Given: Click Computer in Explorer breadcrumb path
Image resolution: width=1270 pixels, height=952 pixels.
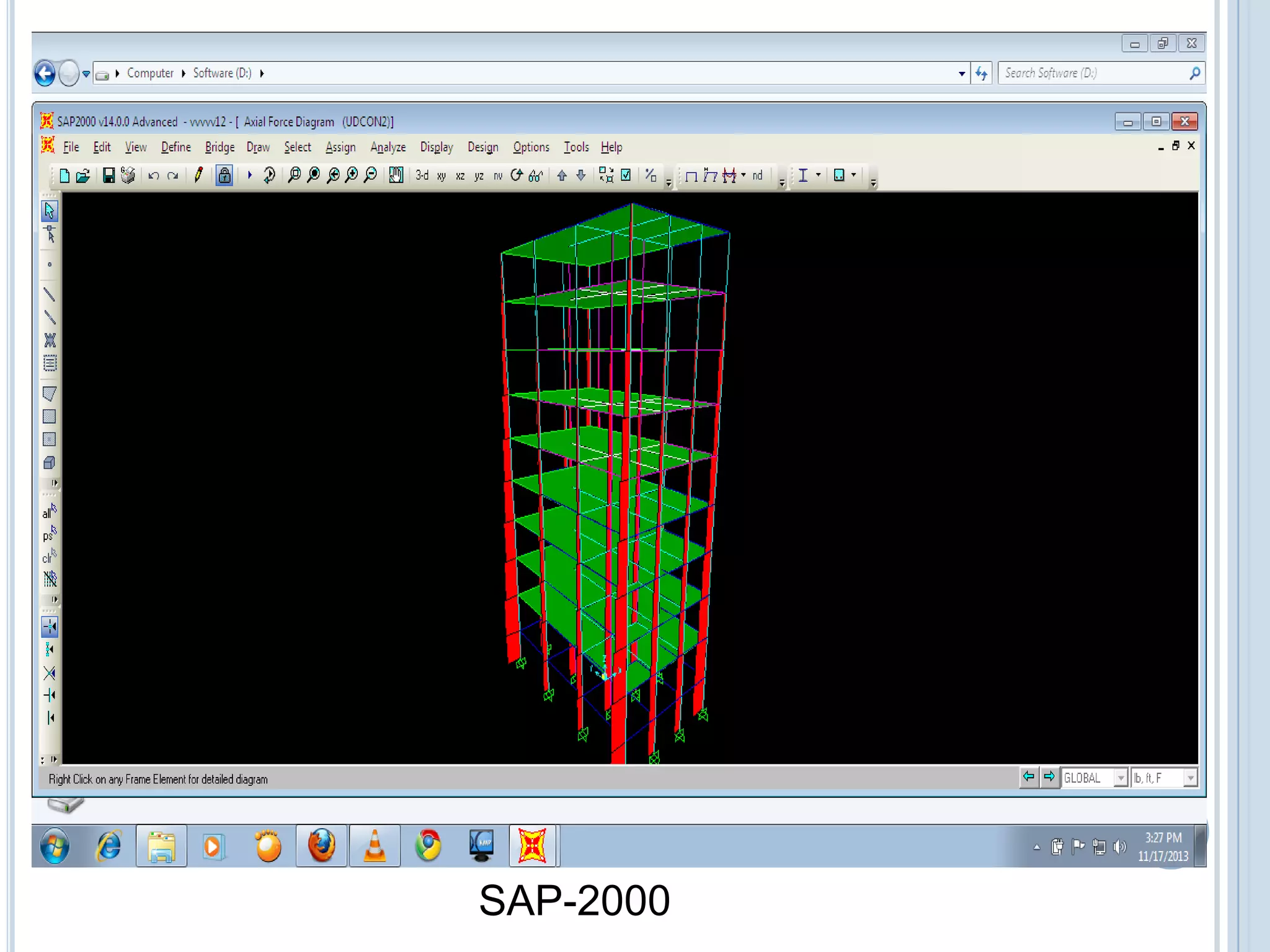Looking at the screenshot, I should [150, 73].
